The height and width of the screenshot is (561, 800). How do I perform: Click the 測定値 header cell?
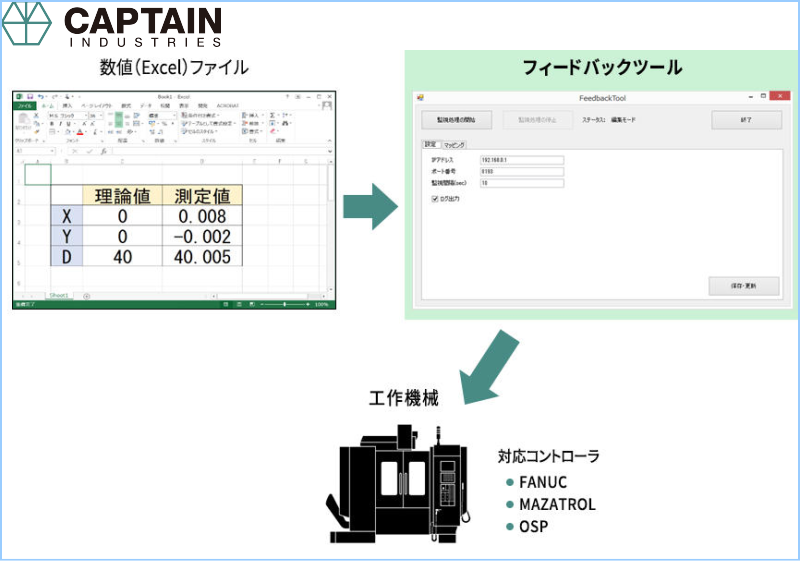(202, 196)
